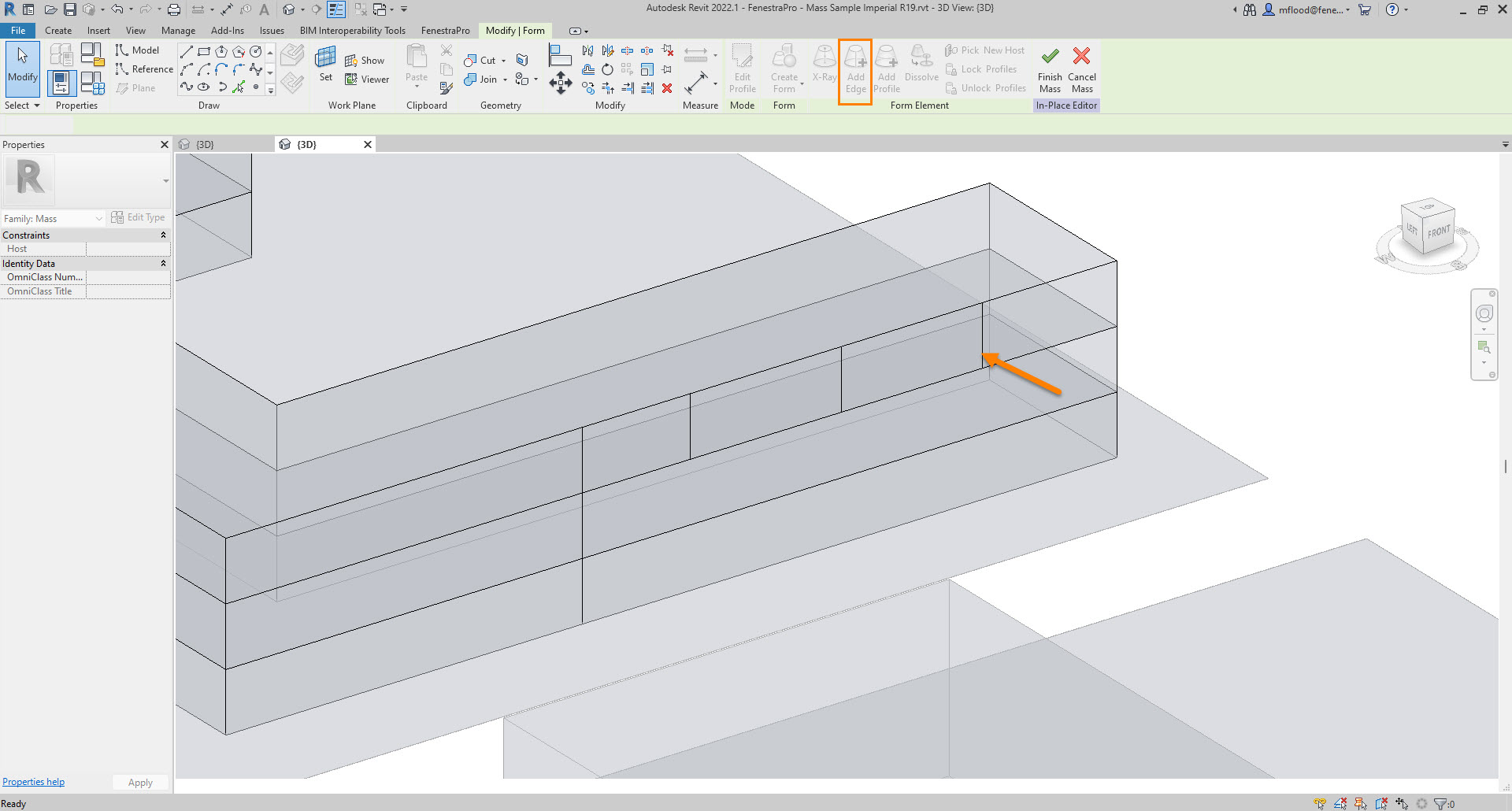
Task: Open the Properties help link
Action: pos(33,781)
